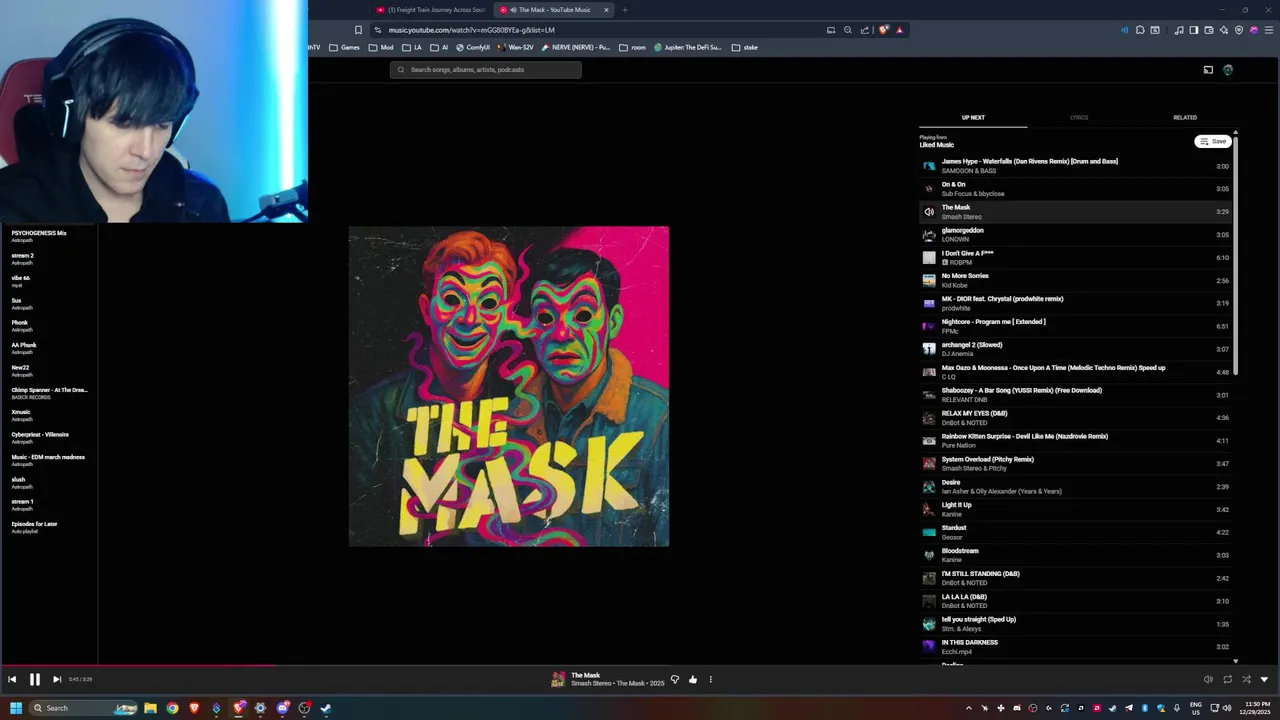The width and height of the screenshot is (1280, 720).
Task: Open the YouTube Music account avatar menu
Action: (1228, 70)
